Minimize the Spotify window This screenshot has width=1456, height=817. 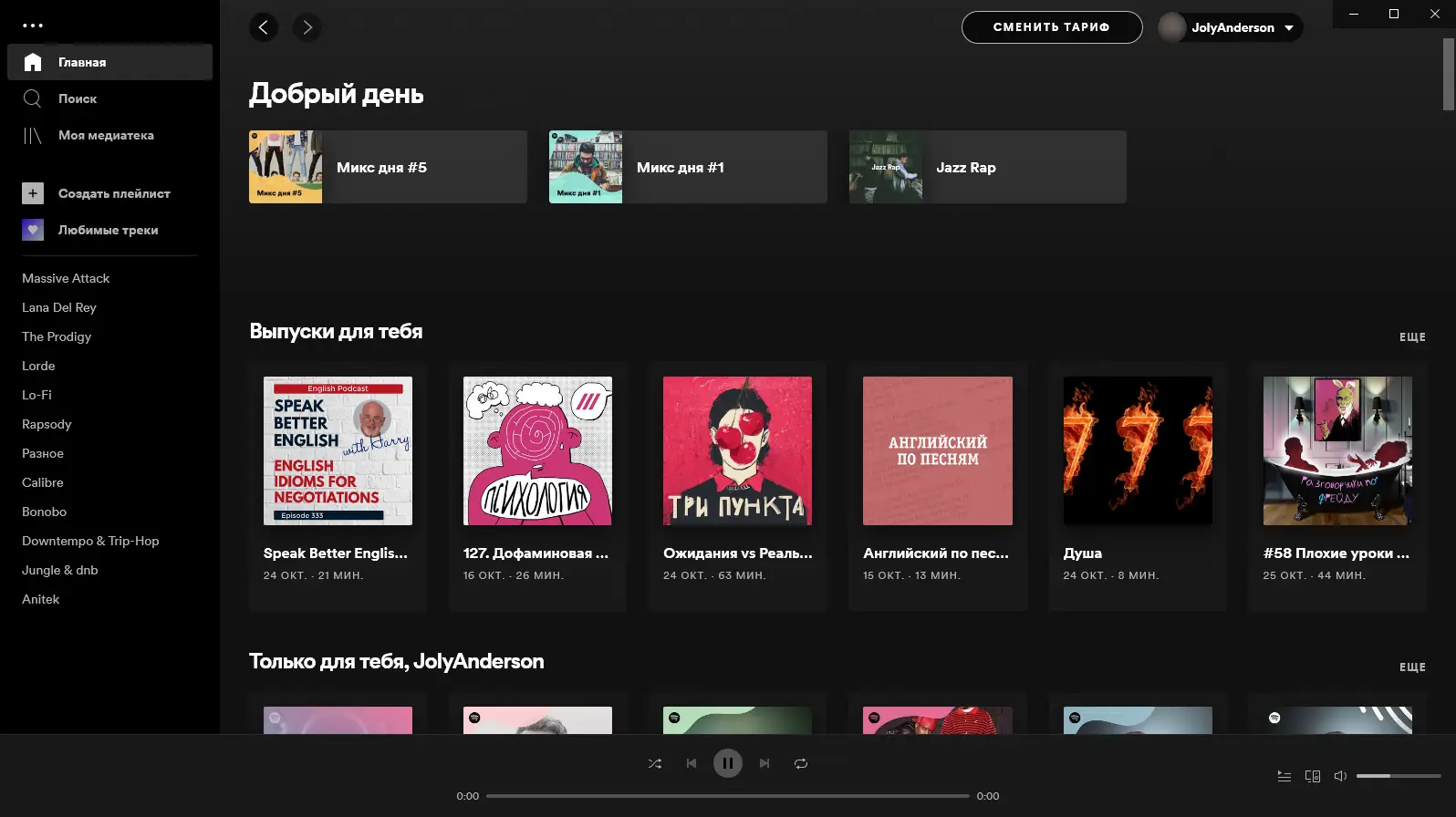point(1354,14)
